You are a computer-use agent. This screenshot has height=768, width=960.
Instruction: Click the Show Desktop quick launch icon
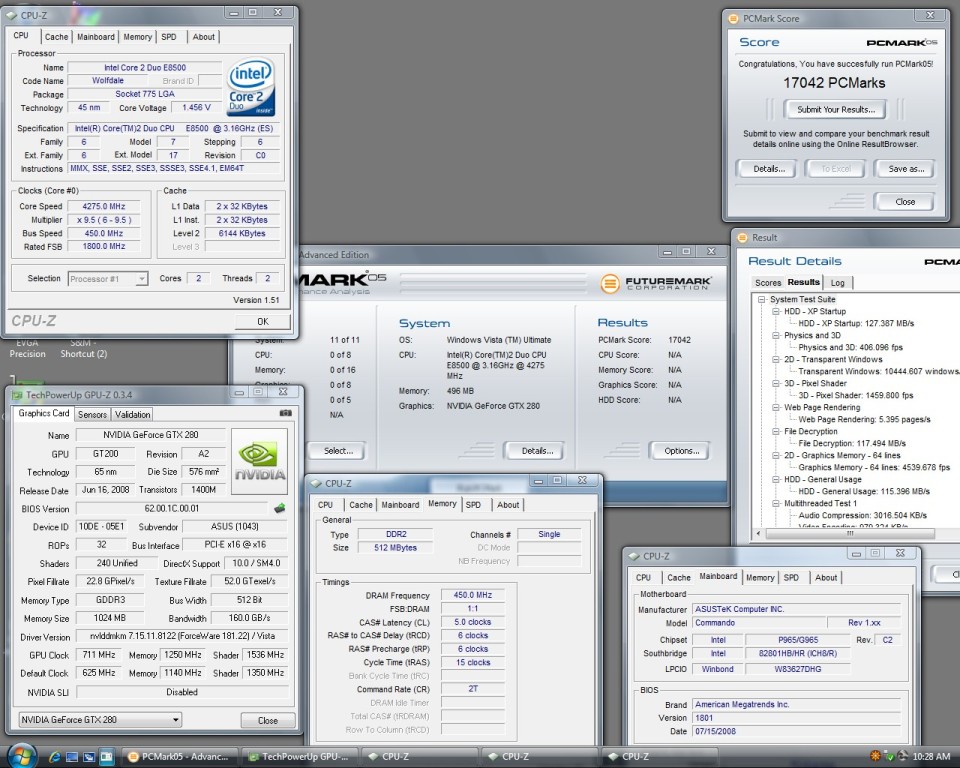[72, 757]
